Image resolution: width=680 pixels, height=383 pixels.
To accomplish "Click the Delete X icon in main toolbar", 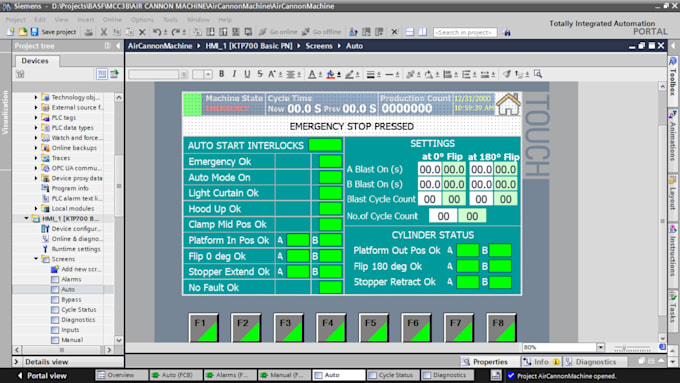I will 142,32.
